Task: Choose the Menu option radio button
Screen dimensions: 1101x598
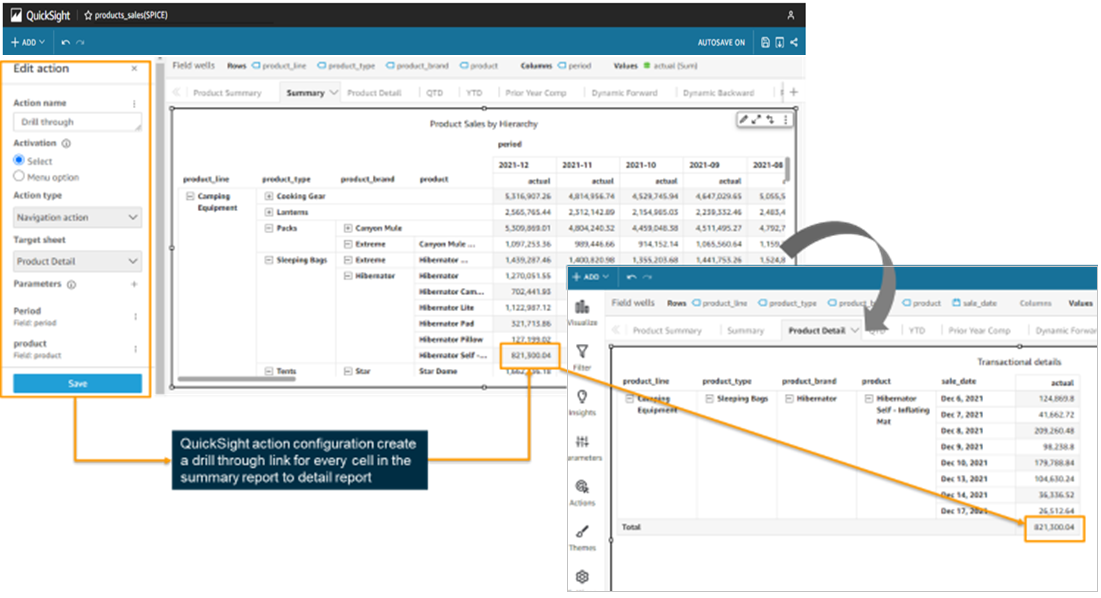Action: [19, 176]
